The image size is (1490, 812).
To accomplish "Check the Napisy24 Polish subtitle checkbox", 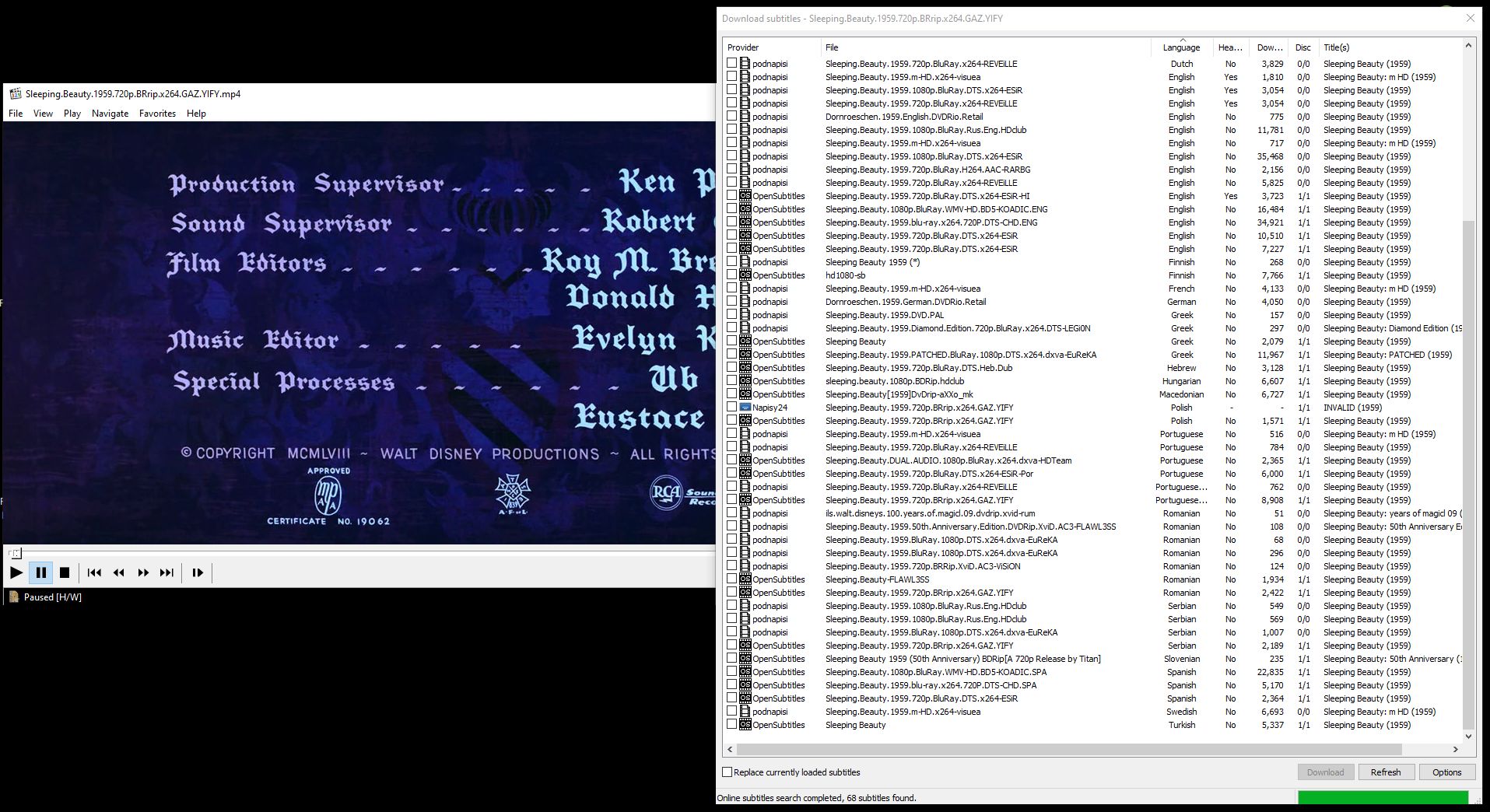I will click(x=731, y=408).
